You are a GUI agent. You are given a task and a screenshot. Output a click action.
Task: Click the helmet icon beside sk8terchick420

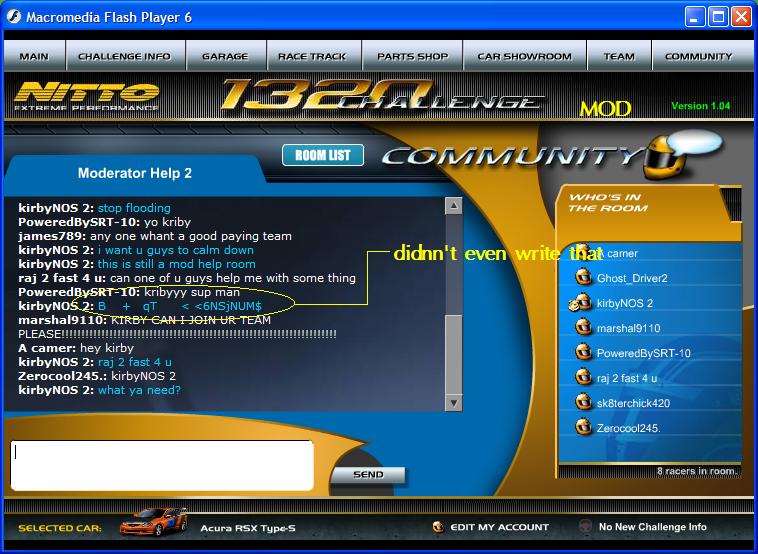click(583, 402)
